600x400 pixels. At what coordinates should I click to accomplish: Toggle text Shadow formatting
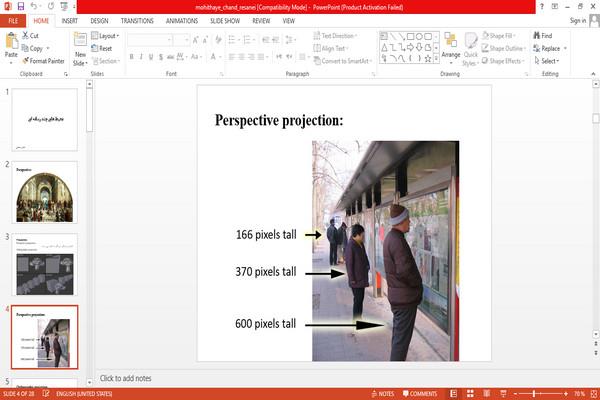click(x=161, y=57)
